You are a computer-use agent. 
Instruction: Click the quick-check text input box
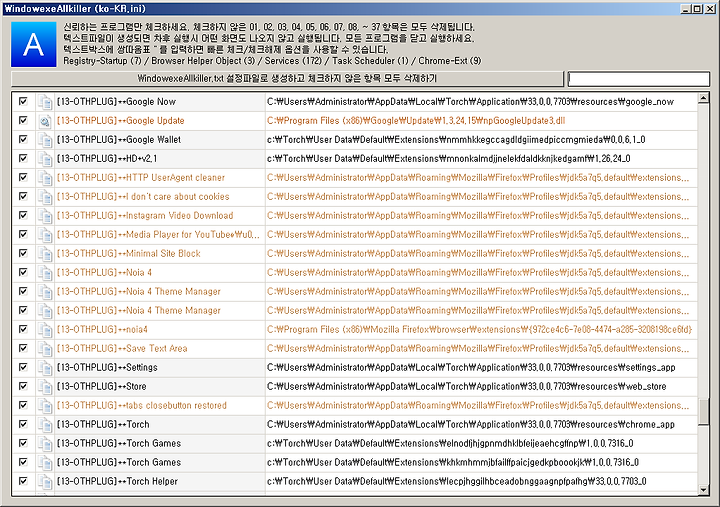(639, 79)
